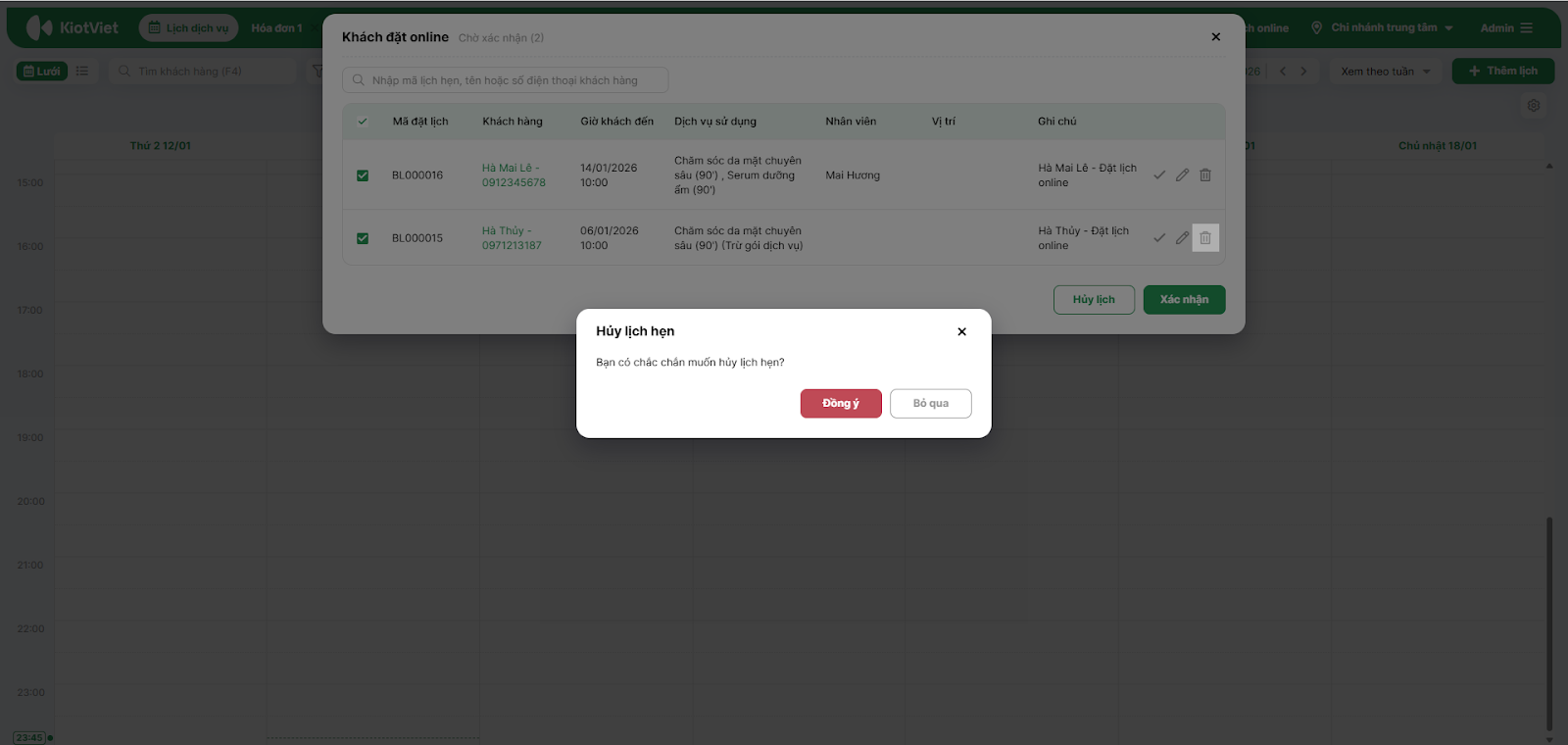
Task: Click the Giờ khách đến column header
Action: (617, 122)
